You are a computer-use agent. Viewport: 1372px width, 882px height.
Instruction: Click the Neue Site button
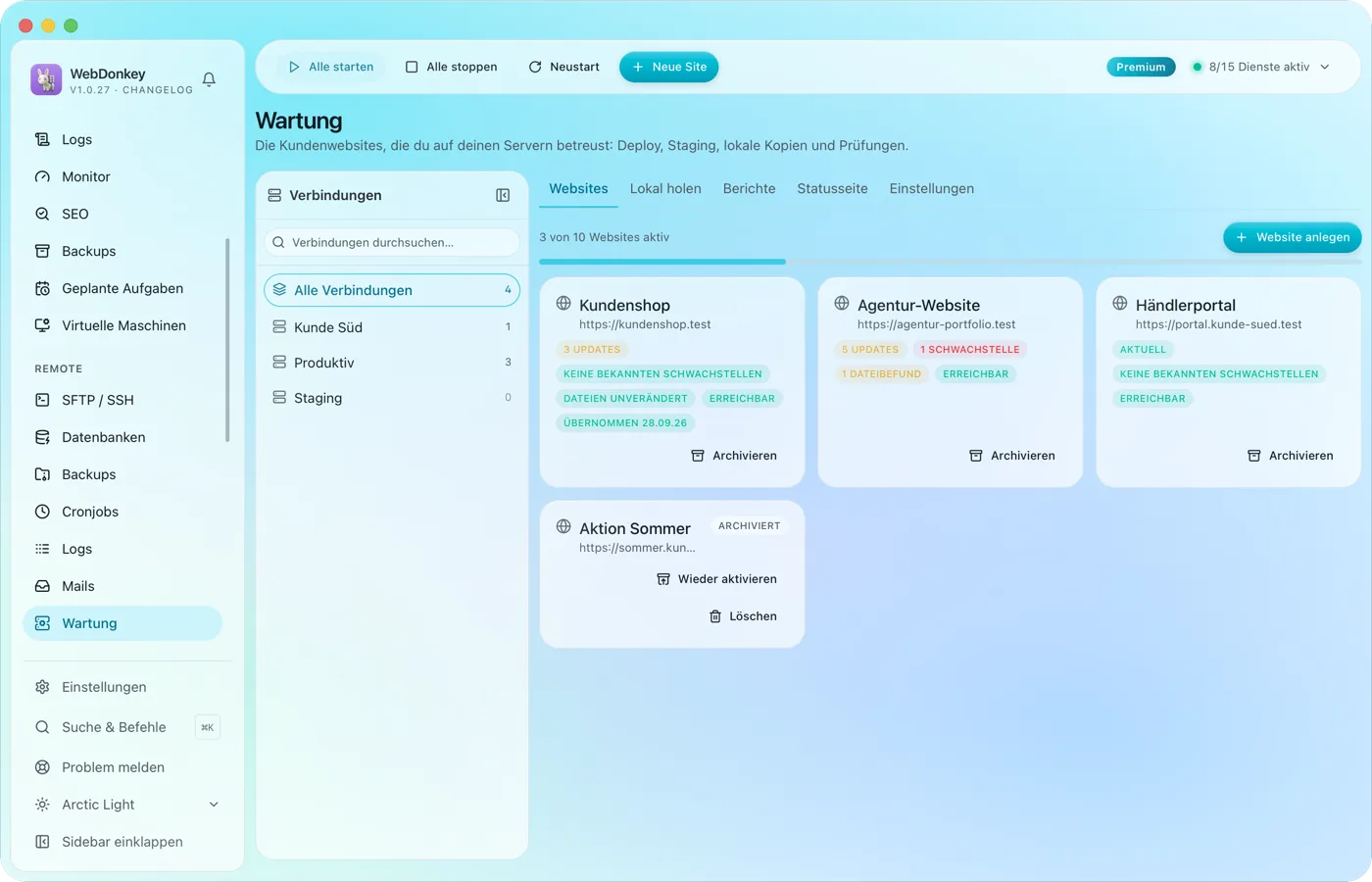coord(669,67)
